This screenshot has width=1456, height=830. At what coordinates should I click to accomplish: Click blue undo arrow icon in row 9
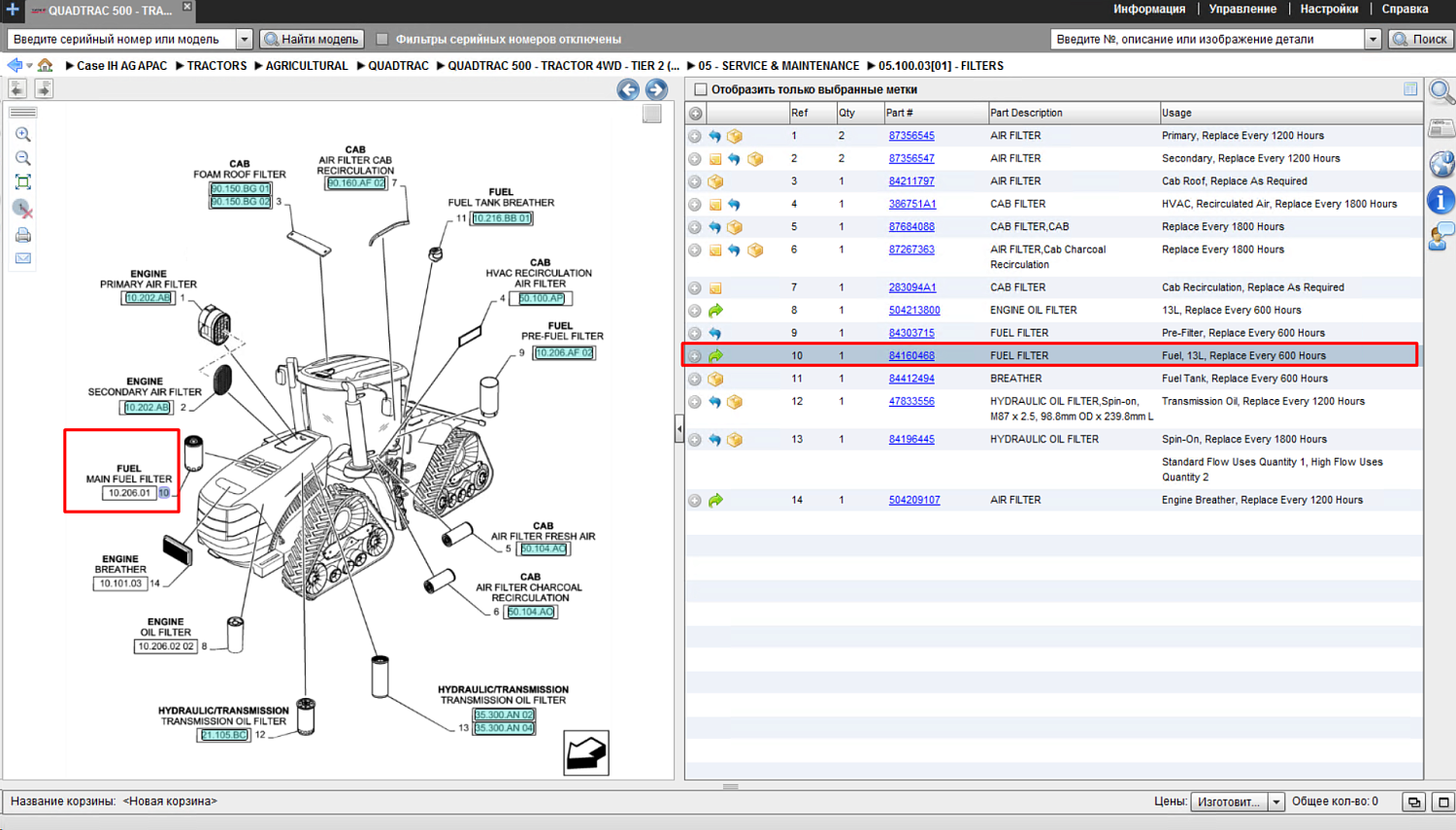pos(715,334)
